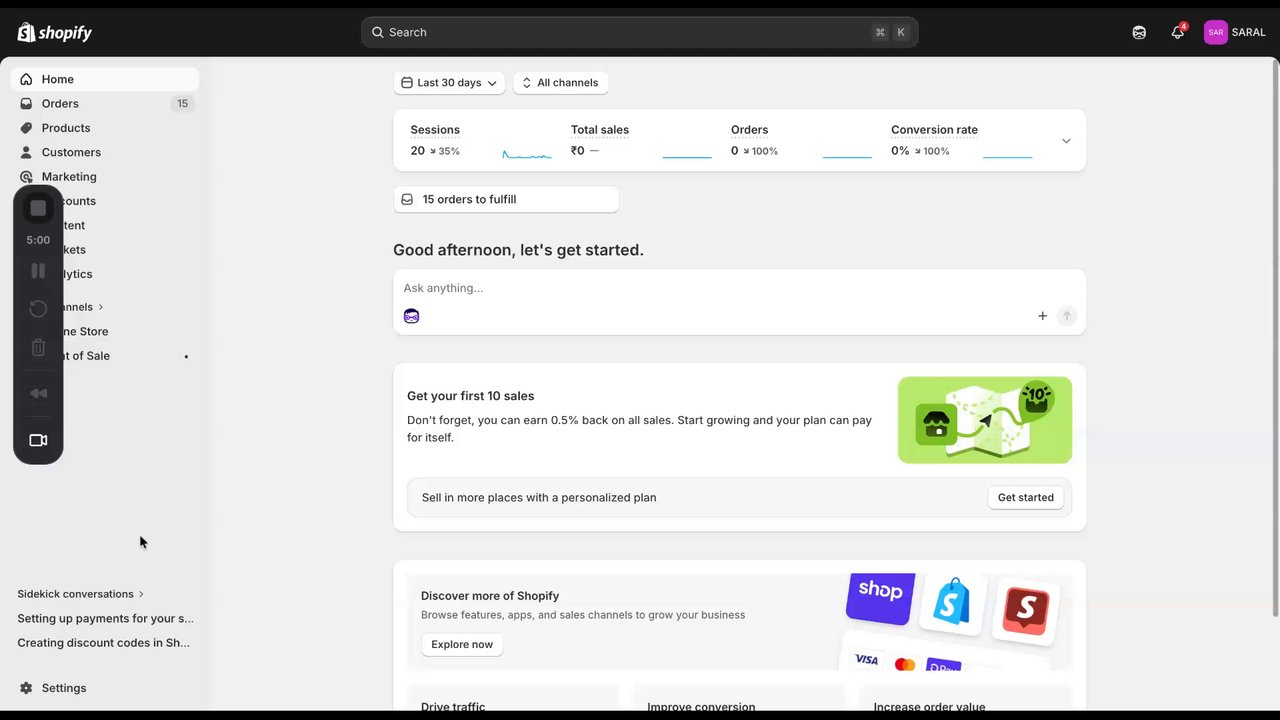
Task: Expand the metrics panel chevron
Action: coord(1066,141)
